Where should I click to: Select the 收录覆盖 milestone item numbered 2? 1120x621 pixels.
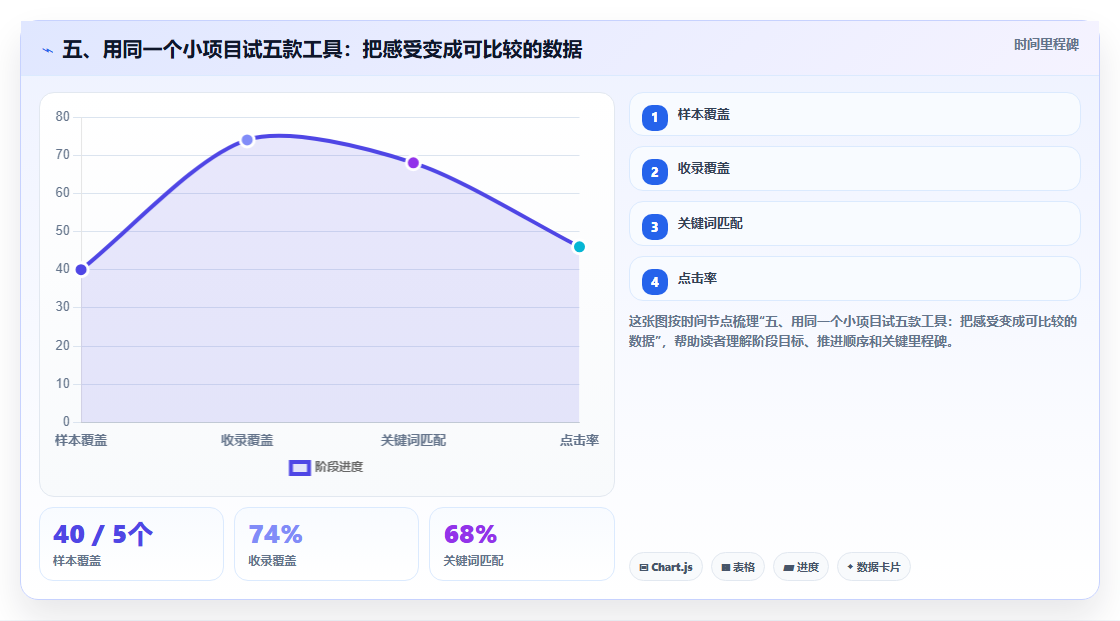[854, 169]
